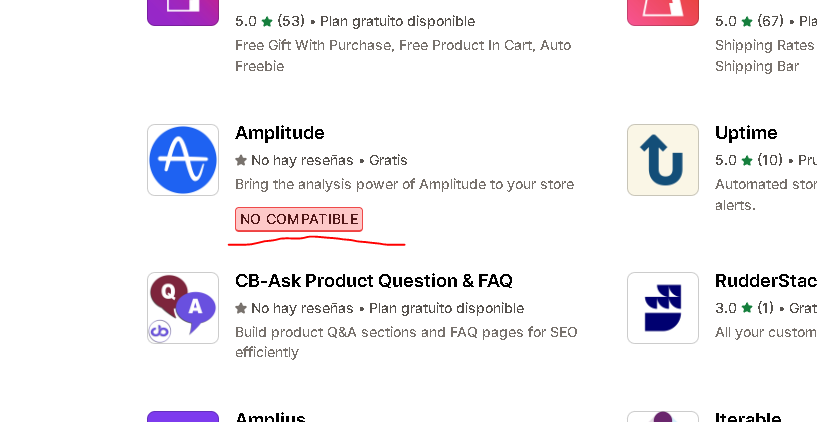The image size is (817, 422).
Task: Select the RudderStack app icon
Action: click(x=662, y=308)
